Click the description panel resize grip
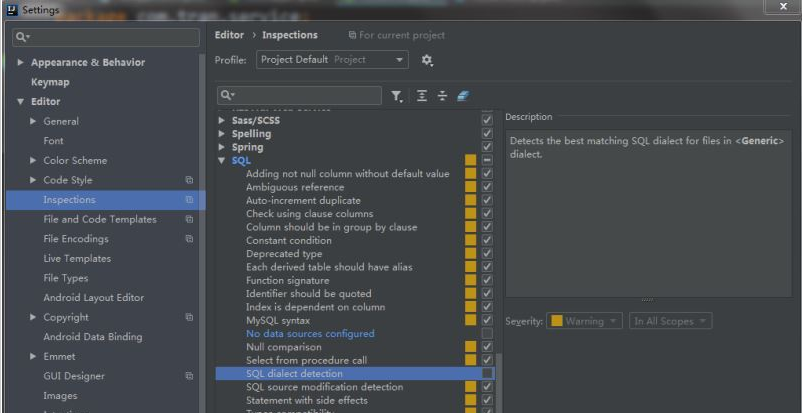Screen dimensions: 802x413 coord(647,300)
